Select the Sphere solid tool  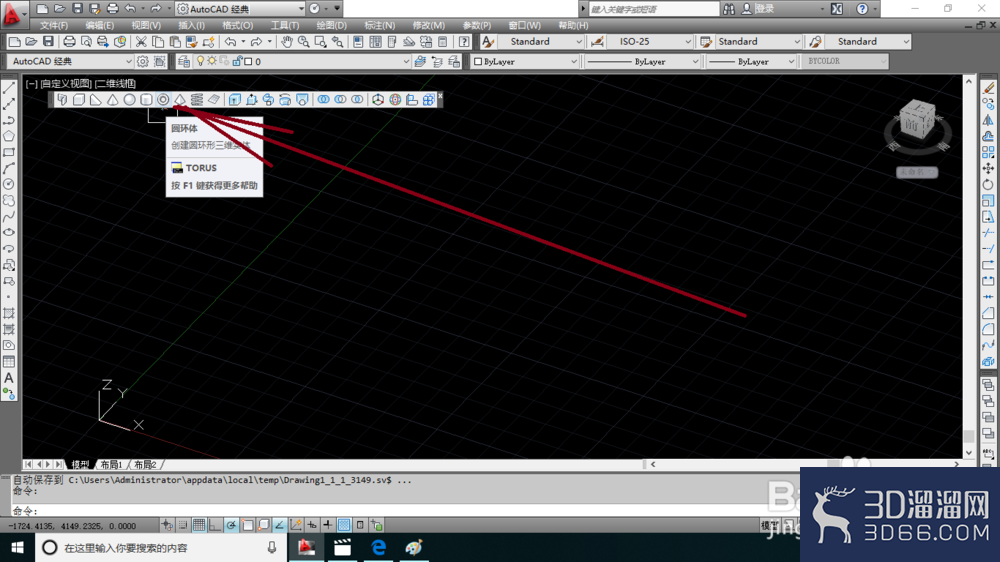point(129,100)
